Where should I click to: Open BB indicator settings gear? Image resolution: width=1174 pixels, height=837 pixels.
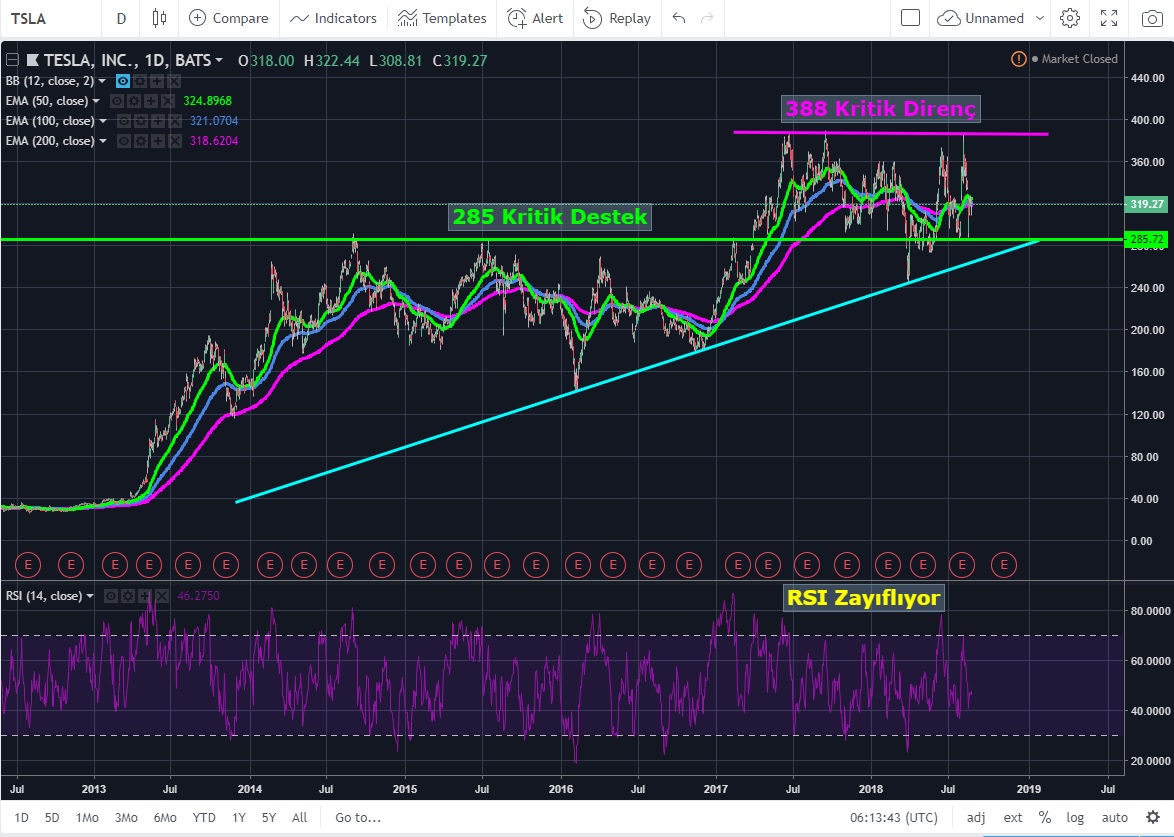(140, 81)
